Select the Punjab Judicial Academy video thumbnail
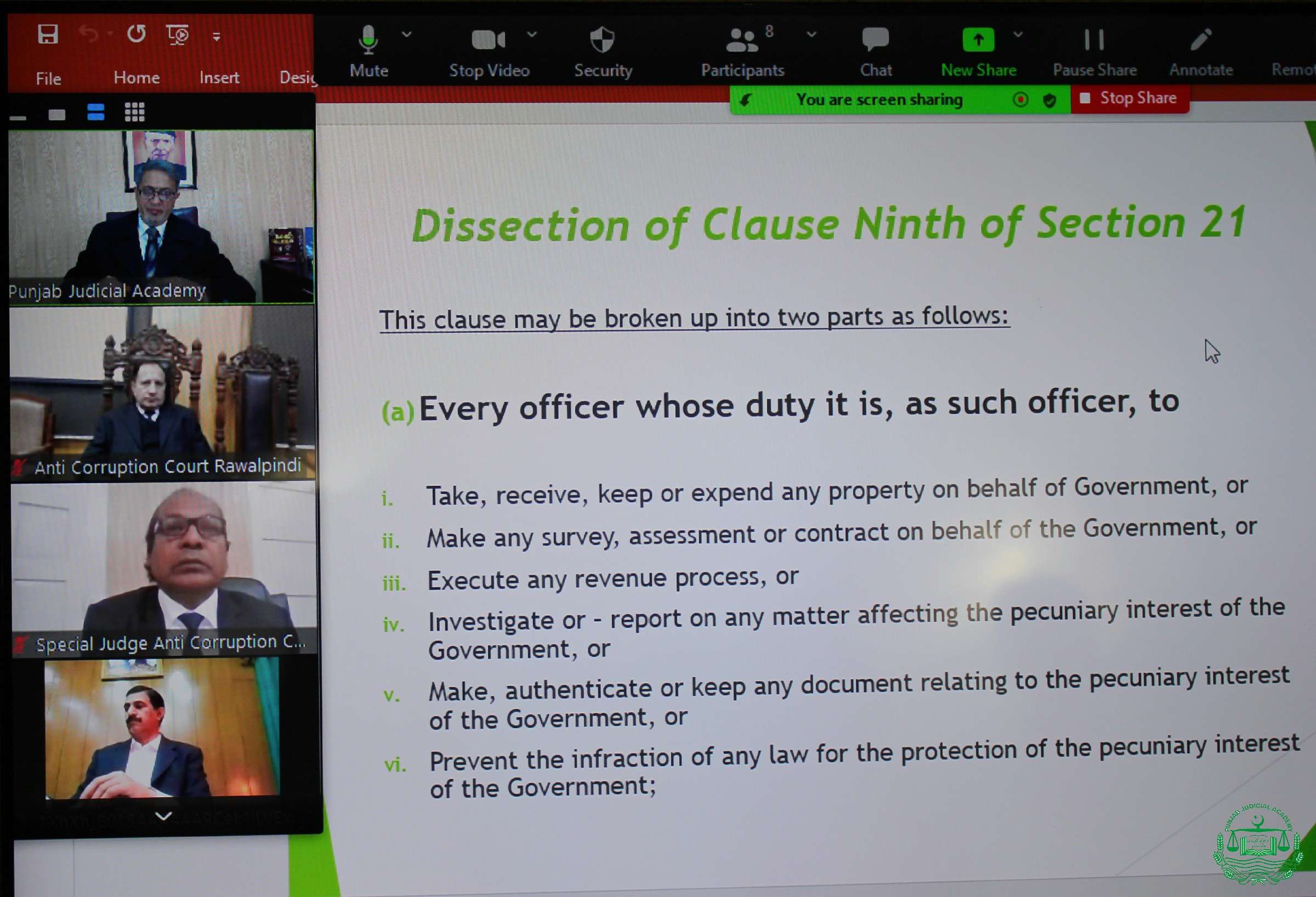This screenshot has width=1316, height=897. coord(161,217)
